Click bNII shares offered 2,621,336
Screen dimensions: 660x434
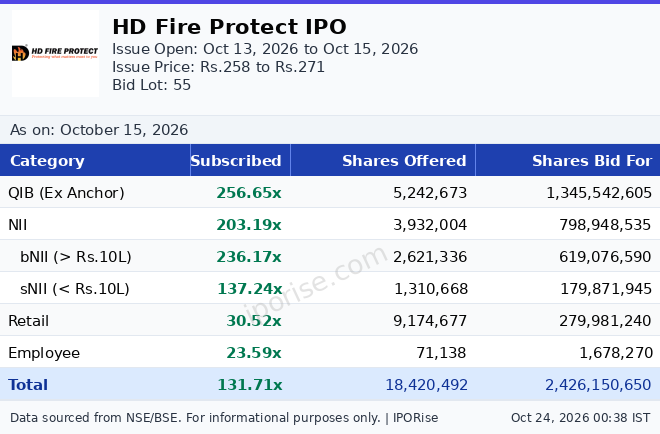pos(430,257)
